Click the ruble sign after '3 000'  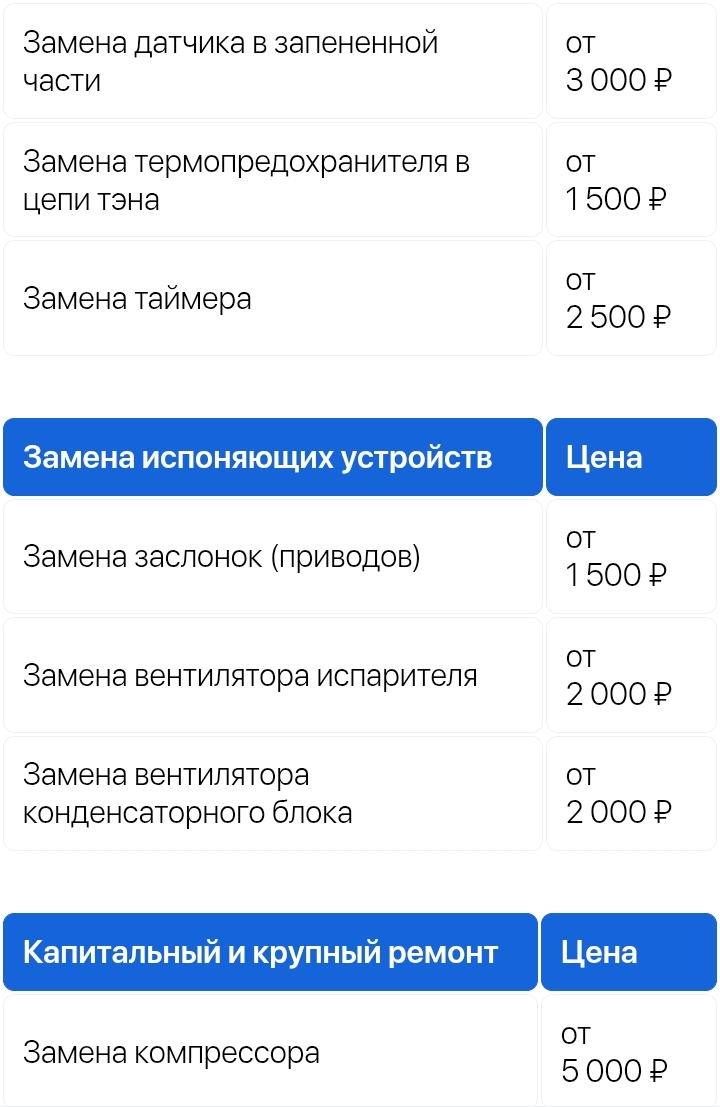(663, 82)
